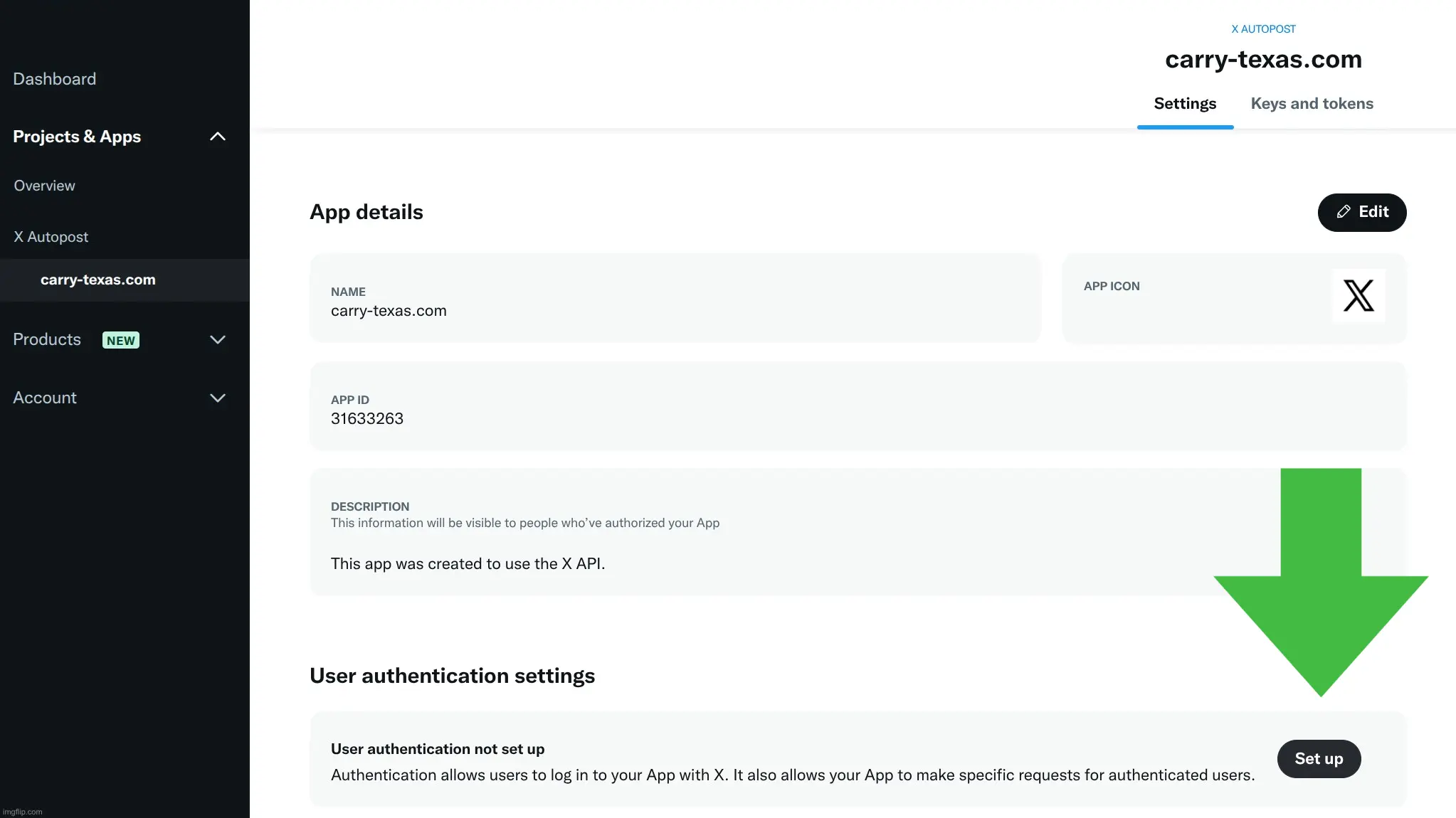1456x818 pixels.
Task: Click the imgflip.com watermark
Action: (23, 812)
